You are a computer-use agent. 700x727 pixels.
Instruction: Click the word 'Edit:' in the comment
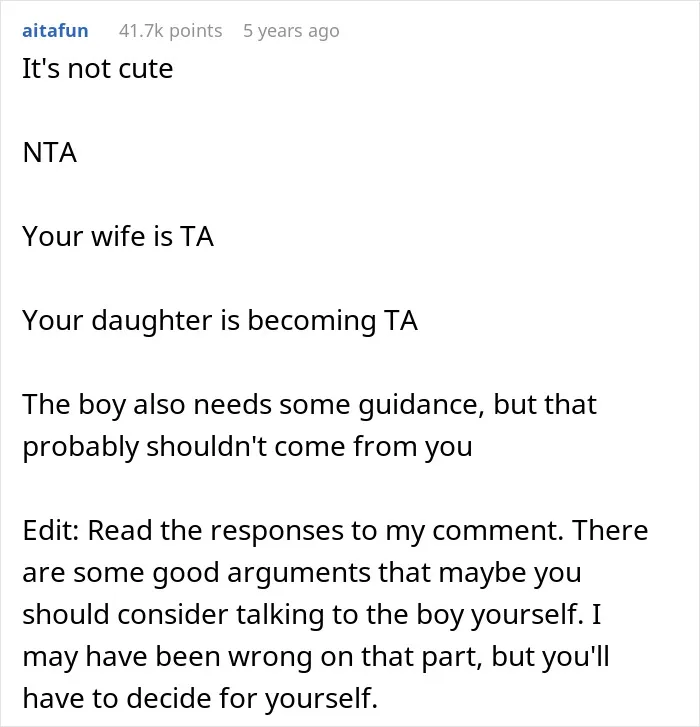(51, 530)
